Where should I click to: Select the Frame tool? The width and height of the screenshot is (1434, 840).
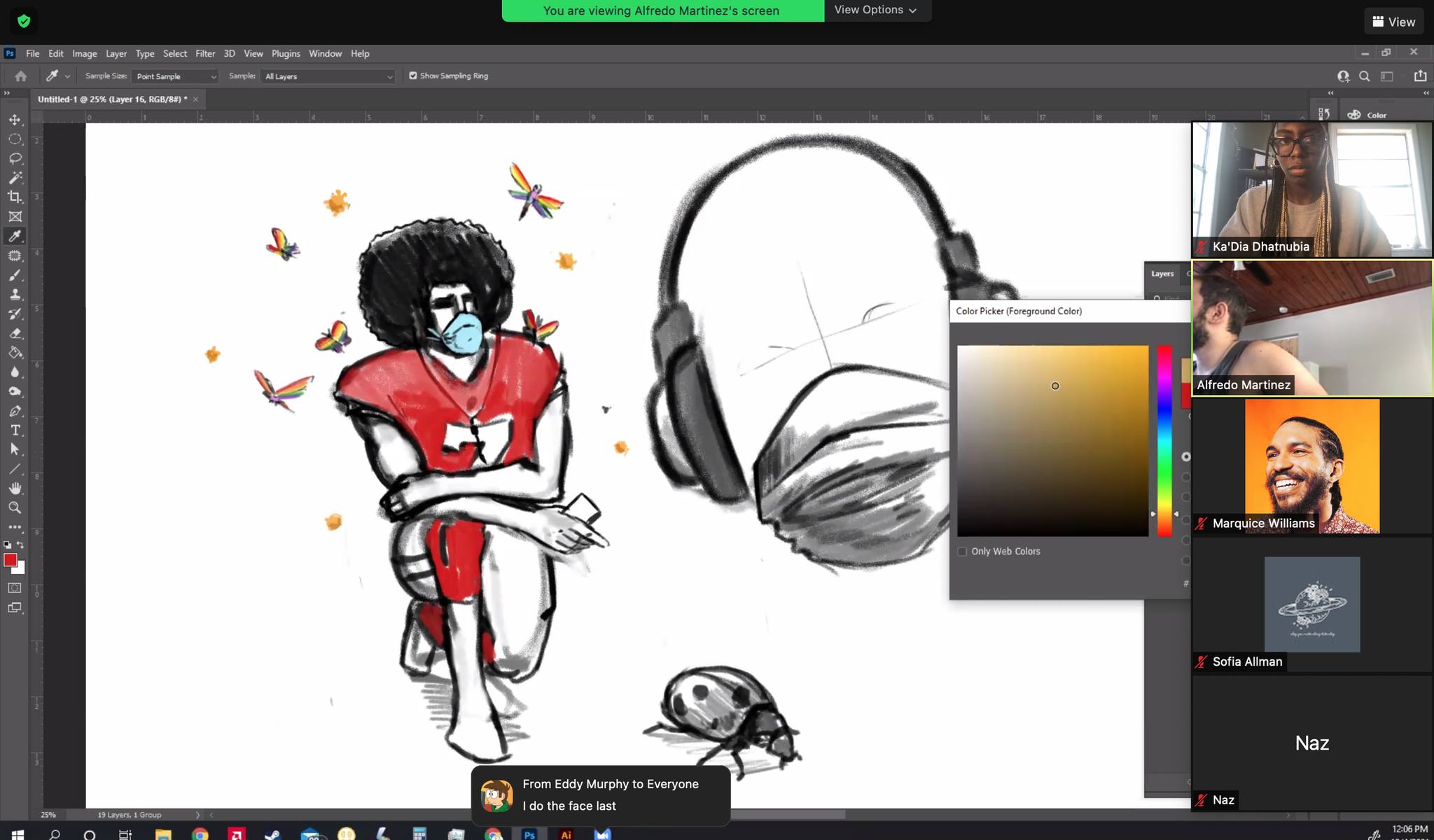click(x=15, y=216)
